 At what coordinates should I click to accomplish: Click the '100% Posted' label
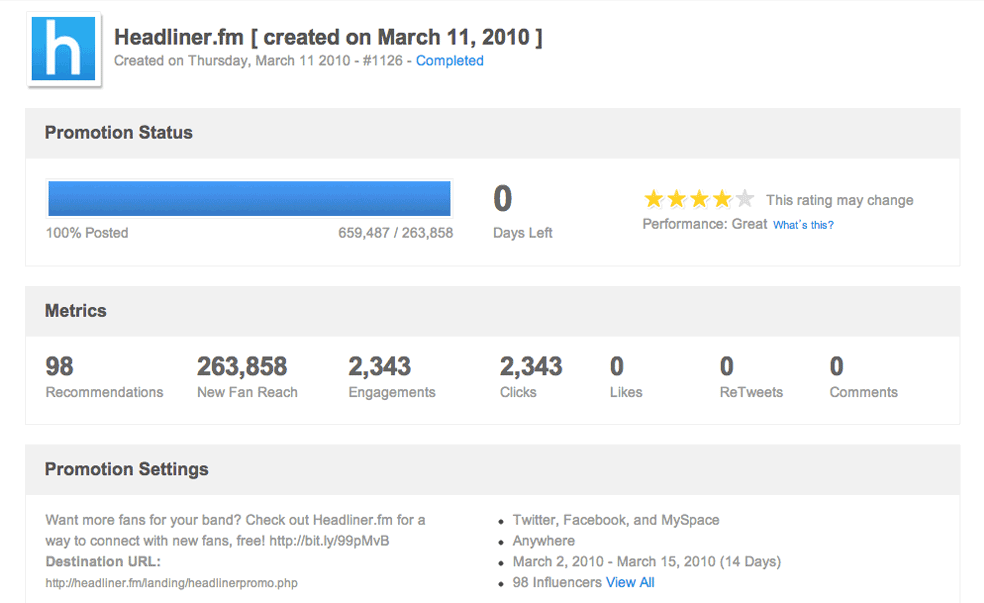pos(87,233)
